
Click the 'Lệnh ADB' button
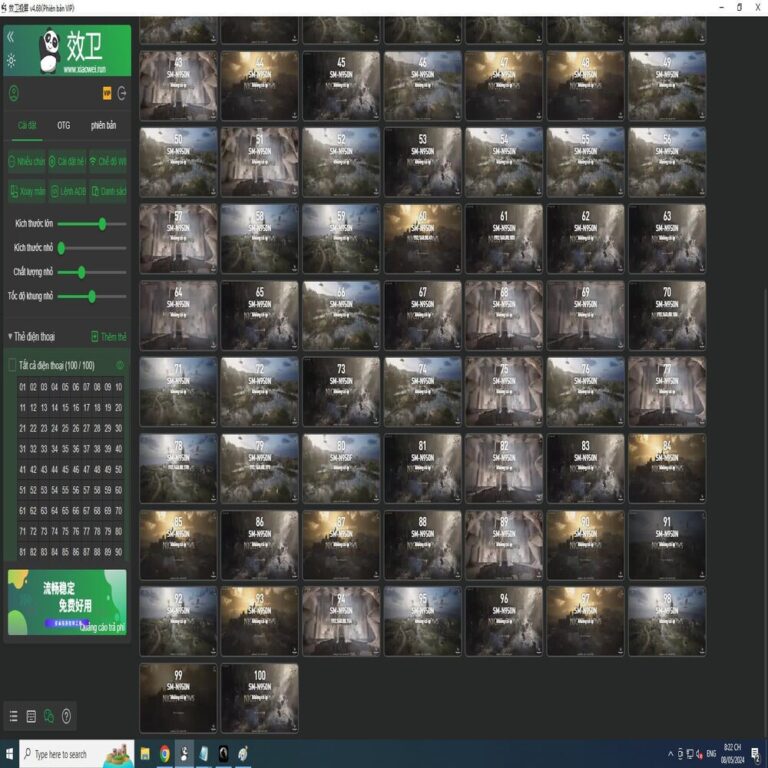[68, 192]
